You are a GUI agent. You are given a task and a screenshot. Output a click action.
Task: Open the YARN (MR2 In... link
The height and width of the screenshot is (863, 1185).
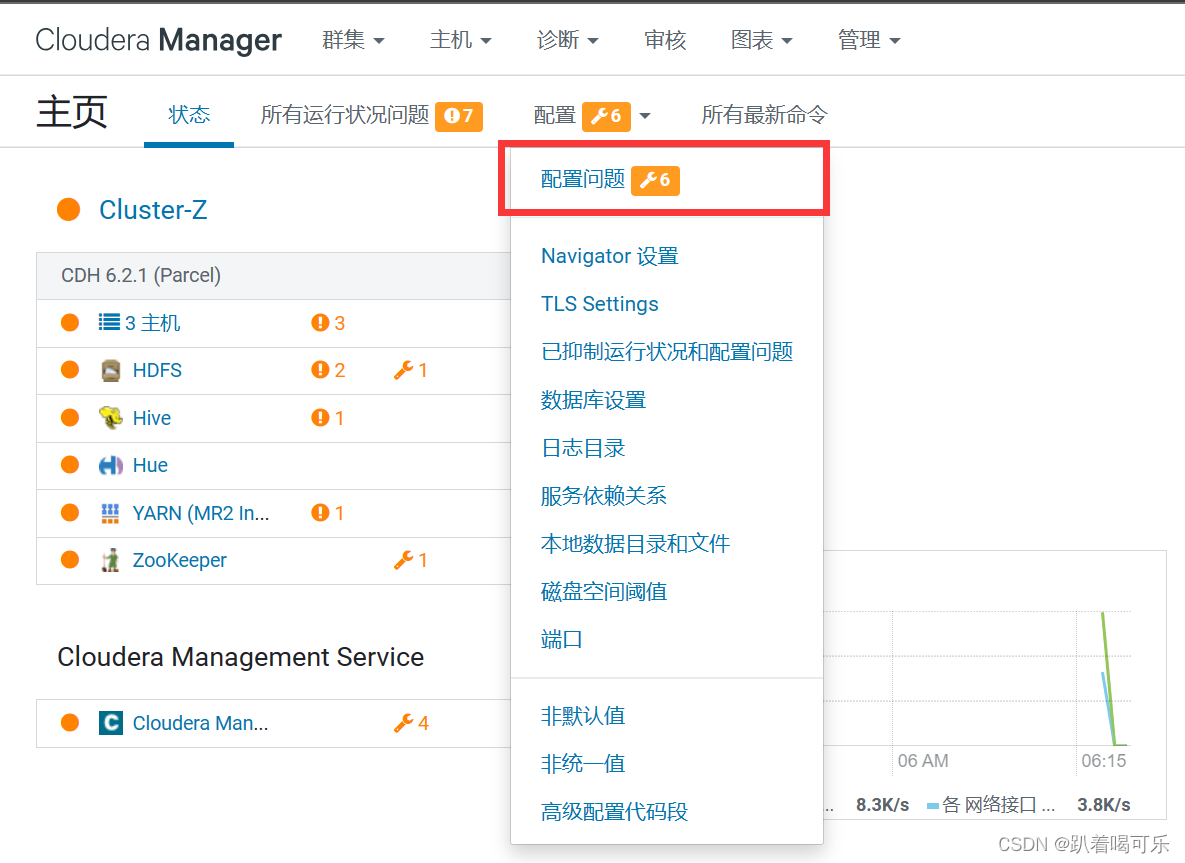[x=200, y=513]
